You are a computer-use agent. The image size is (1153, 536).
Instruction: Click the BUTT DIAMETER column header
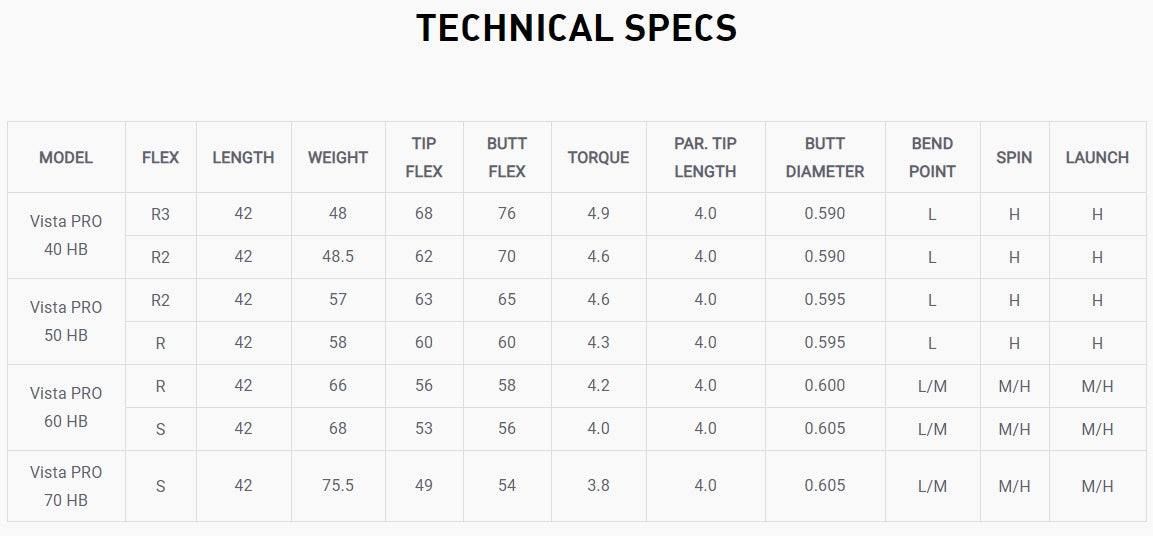(825, 157)
